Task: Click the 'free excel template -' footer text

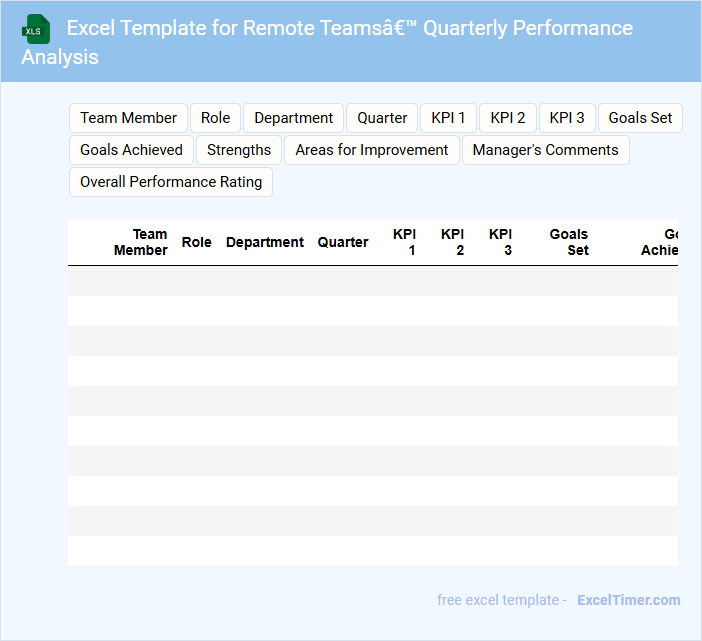Action: click(502, 600)
